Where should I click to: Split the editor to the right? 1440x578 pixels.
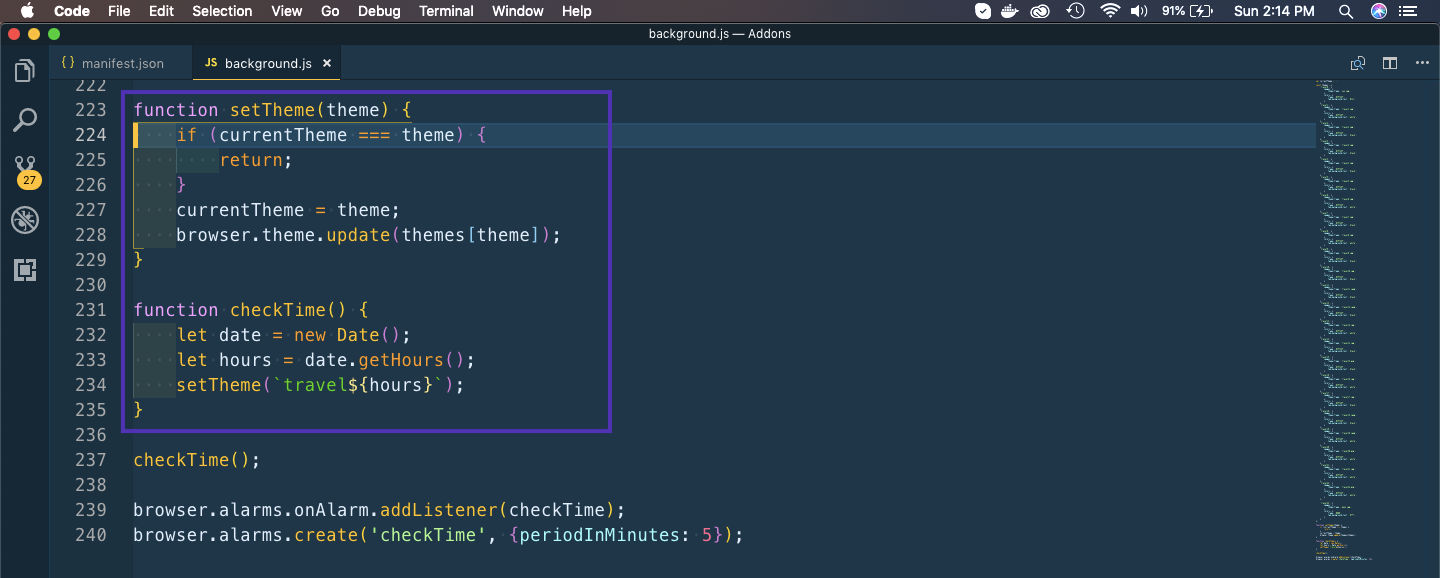[1390, 63]
